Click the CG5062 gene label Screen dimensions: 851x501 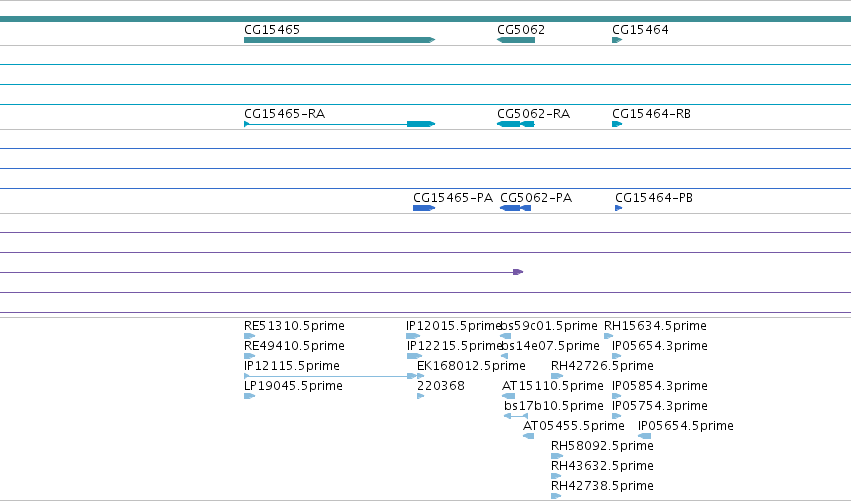(x=521, y=30)
